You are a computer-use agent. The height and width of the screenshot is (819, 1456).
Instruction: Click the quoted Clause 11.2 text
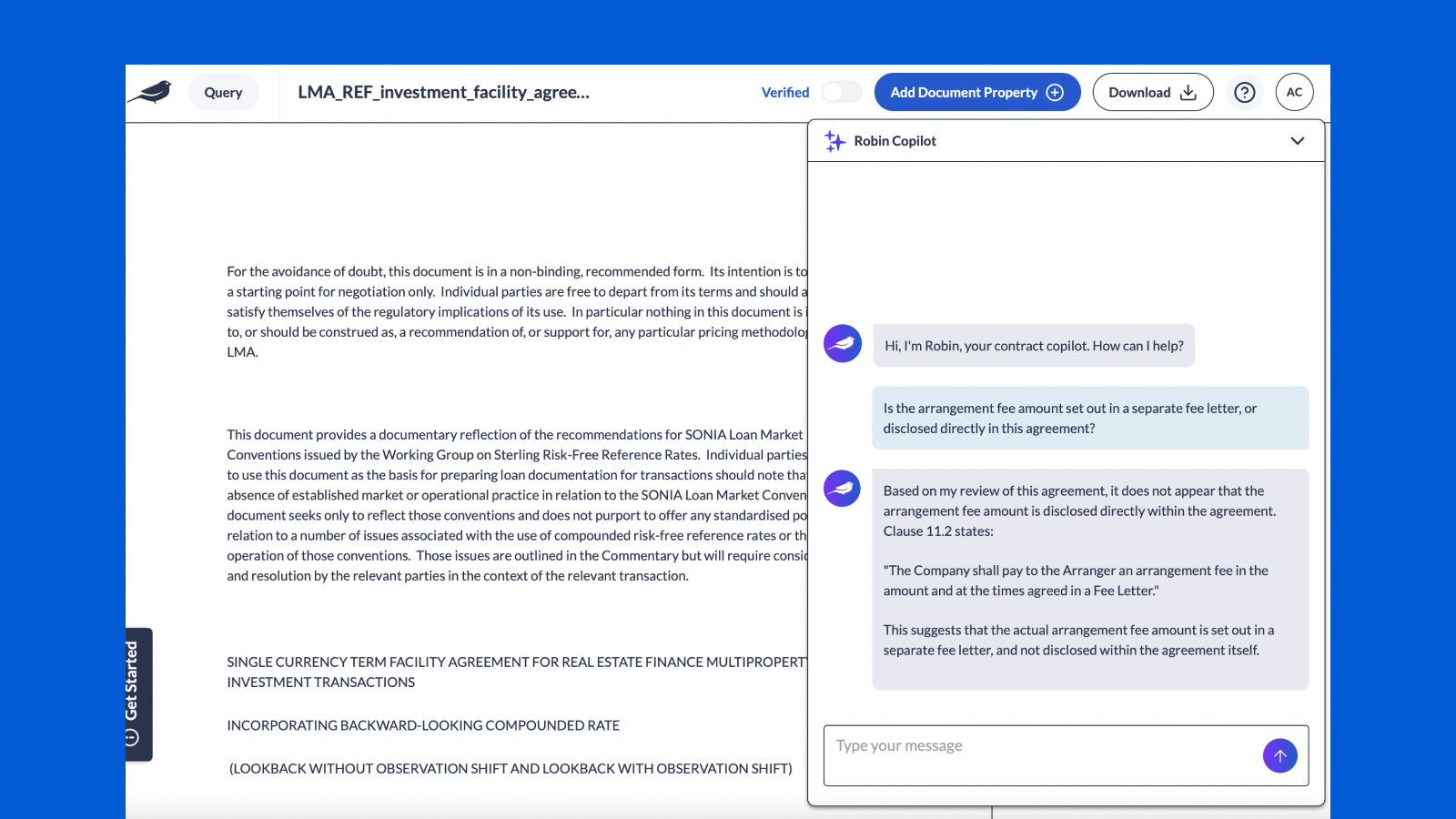[x=1076, y=581]
